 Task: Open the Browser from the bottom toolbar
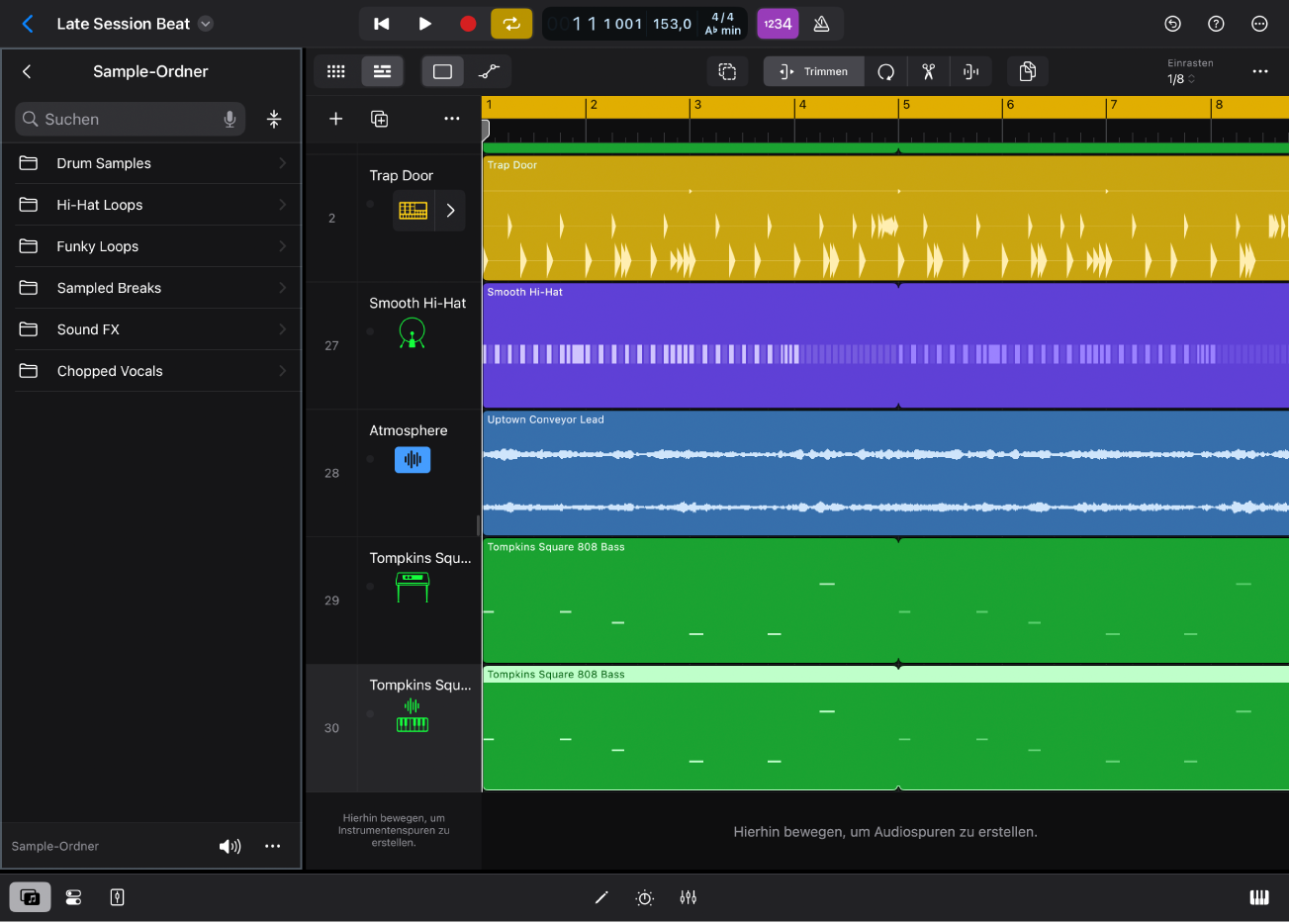click(30, 897)
